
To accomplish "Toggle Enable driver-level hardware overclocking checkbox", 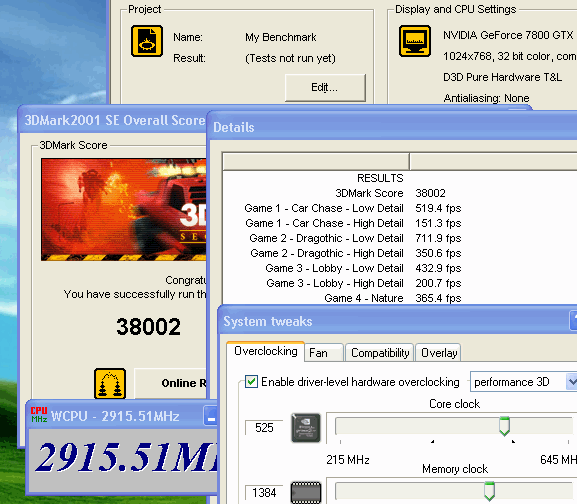I will [252, 381].
